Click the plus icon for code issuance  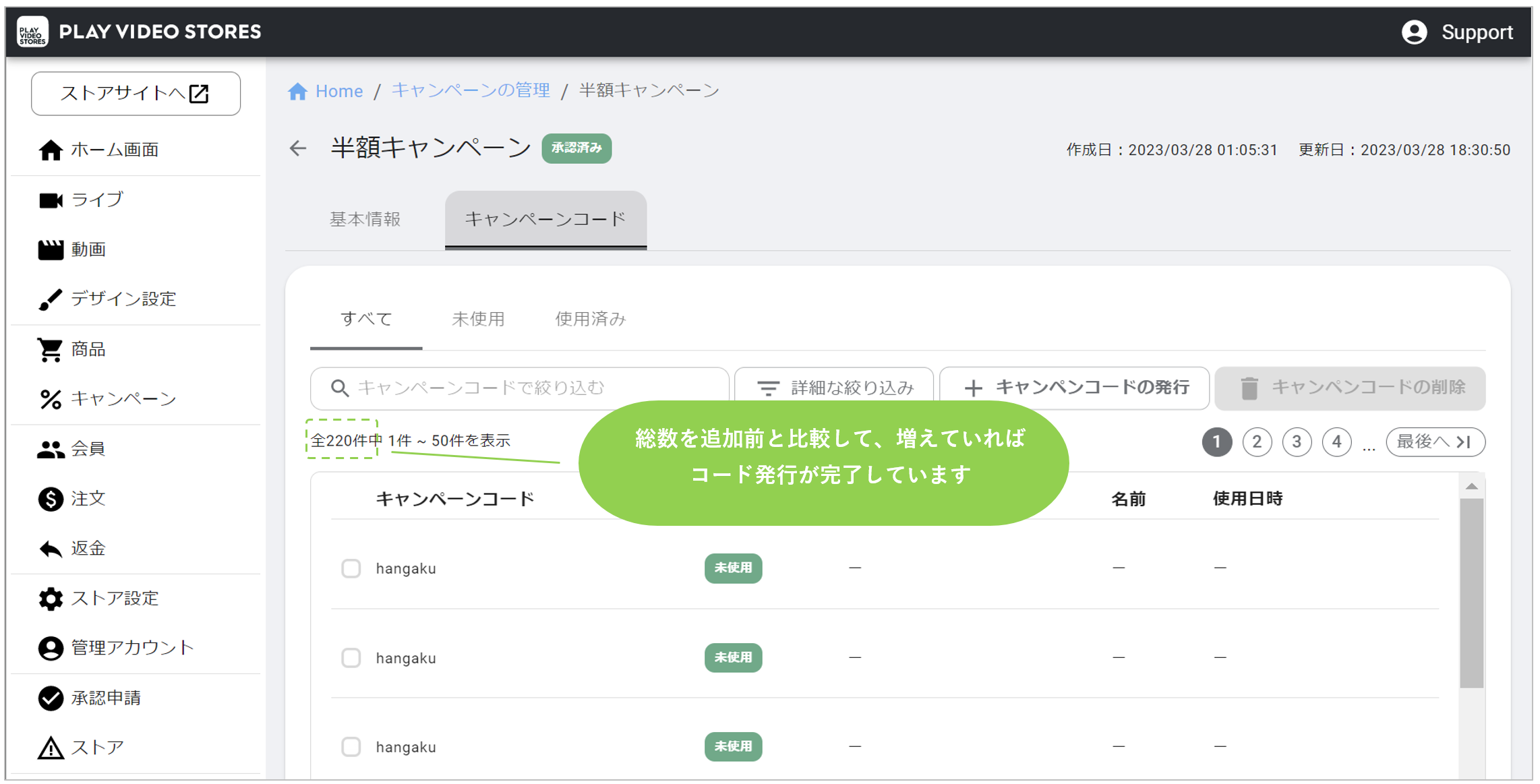pyautogui.click(x=973, y=388)
